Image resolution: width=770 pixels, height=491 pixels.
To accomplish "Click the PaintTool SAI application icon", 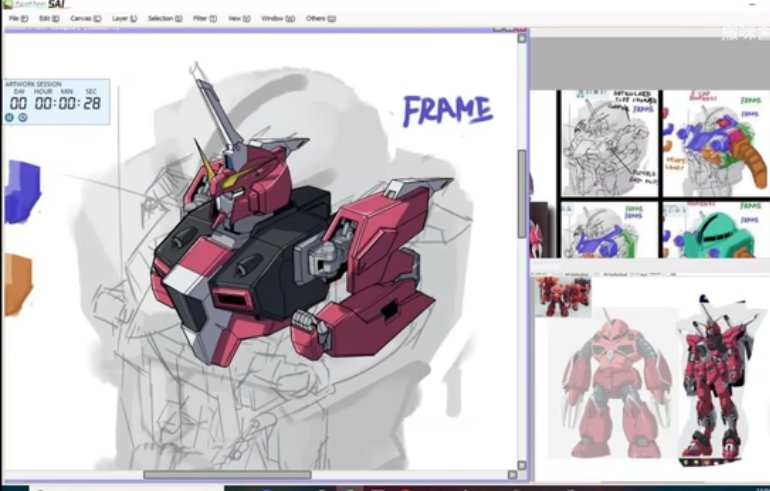I will pos(7,4).
